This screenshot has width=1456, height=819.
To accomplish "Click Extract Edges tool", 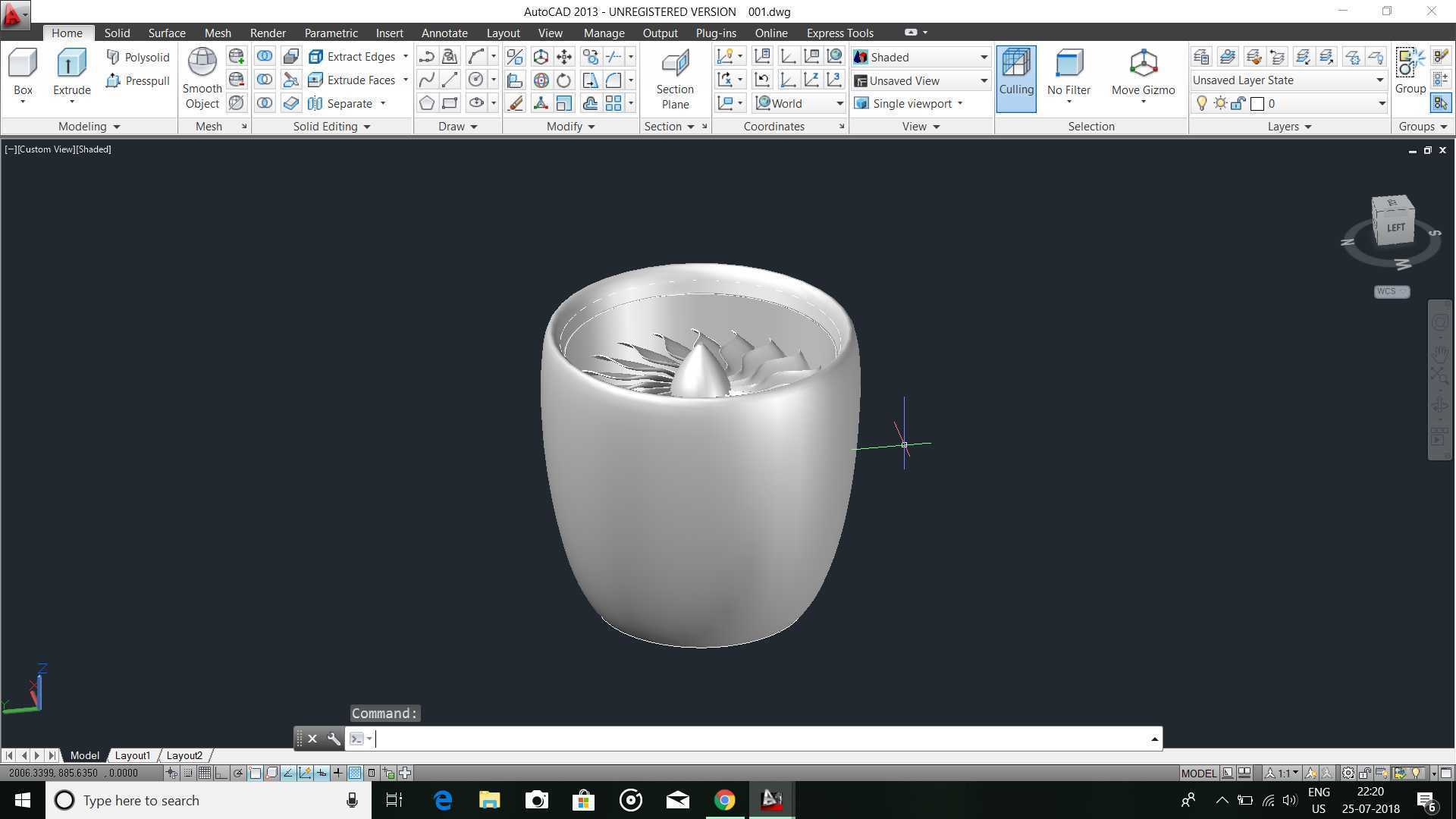I will (352, 56).
